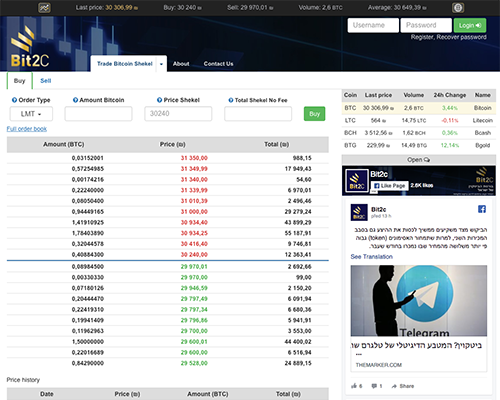Click the Recover password link
This screenshot has width=500, height=400.
[461, 37]
